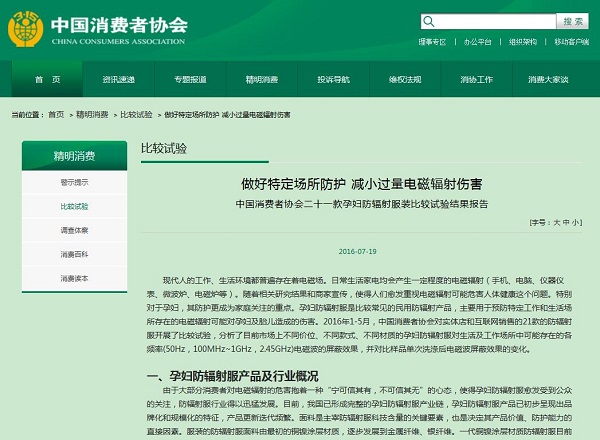Select 警示提示 in the left sidebar
The height and width of the screenshot is (440, 600).
tap(74, 183)
